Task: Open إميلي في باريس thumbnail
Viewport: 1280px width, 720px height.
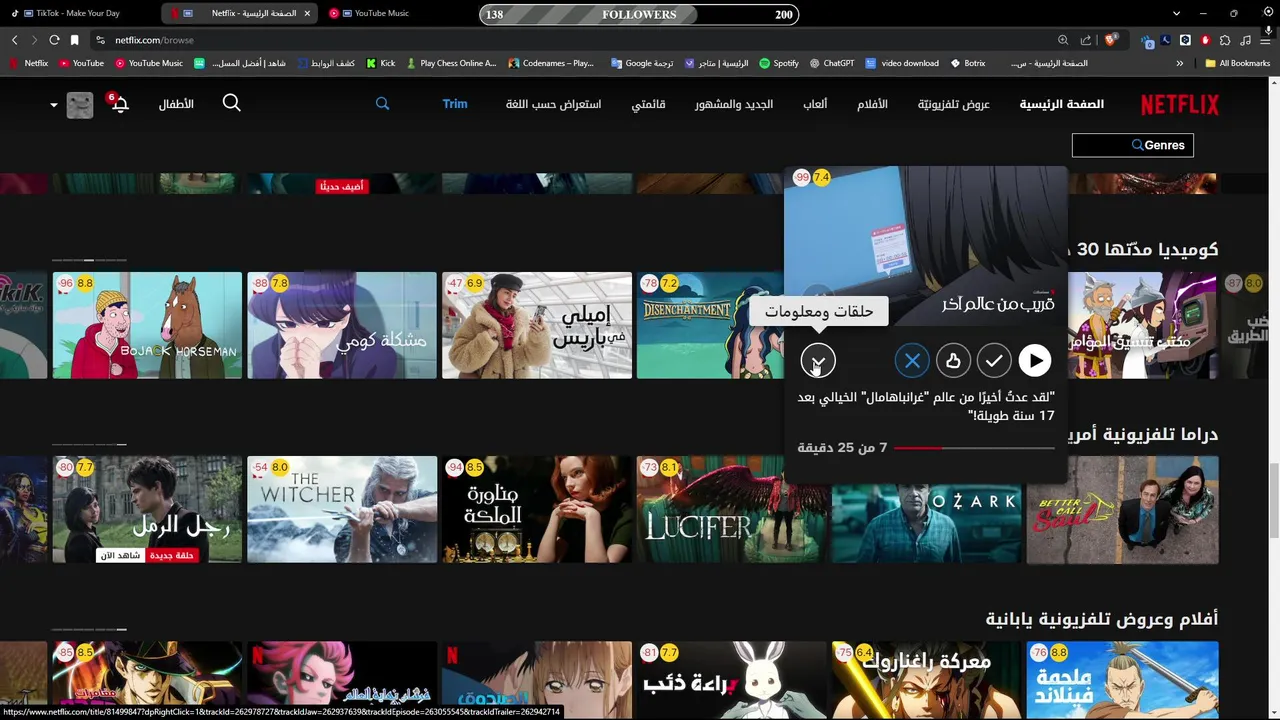Action: point(537,325)
